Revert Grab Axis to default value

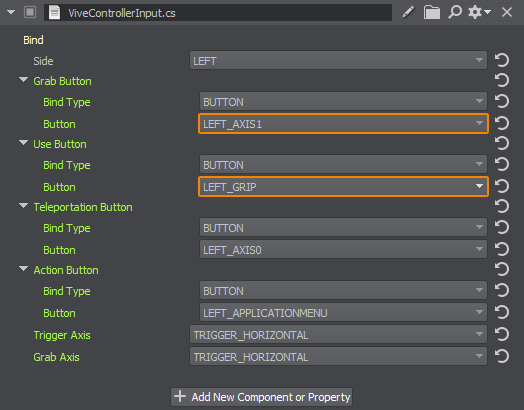tap(502, 357)
